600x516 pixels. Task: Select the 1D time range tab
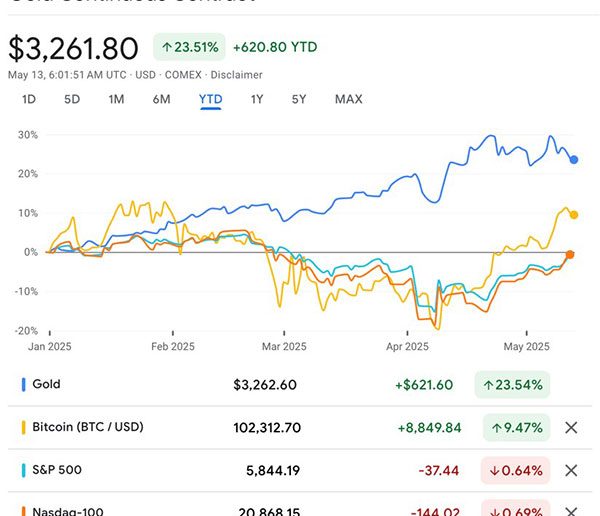(x=29, y=100)
